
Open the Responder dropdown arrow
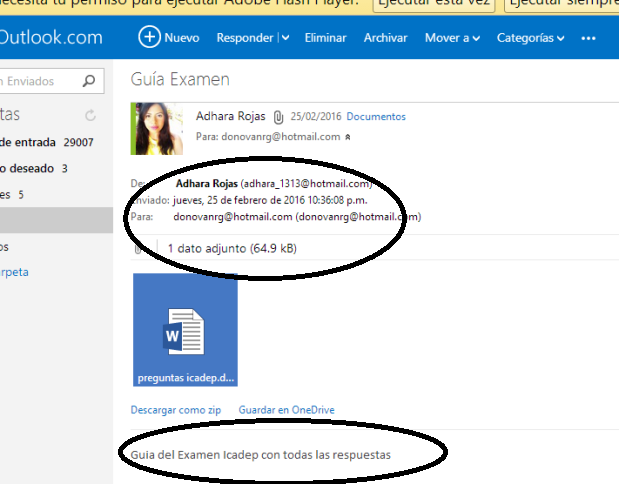point(285,38)
